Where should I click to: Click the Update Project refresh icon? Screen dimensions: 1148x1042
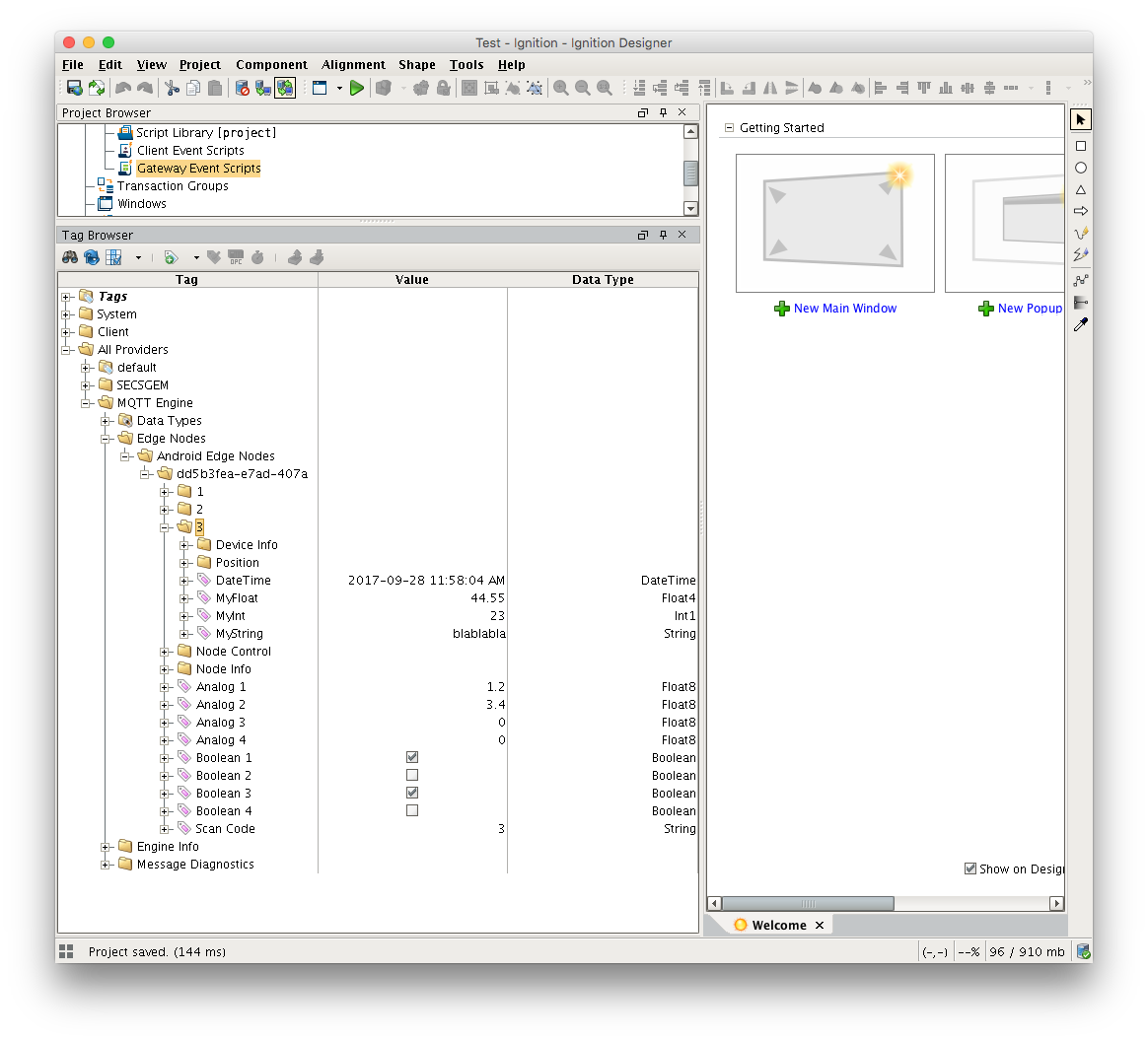click(x=97, y=88)
